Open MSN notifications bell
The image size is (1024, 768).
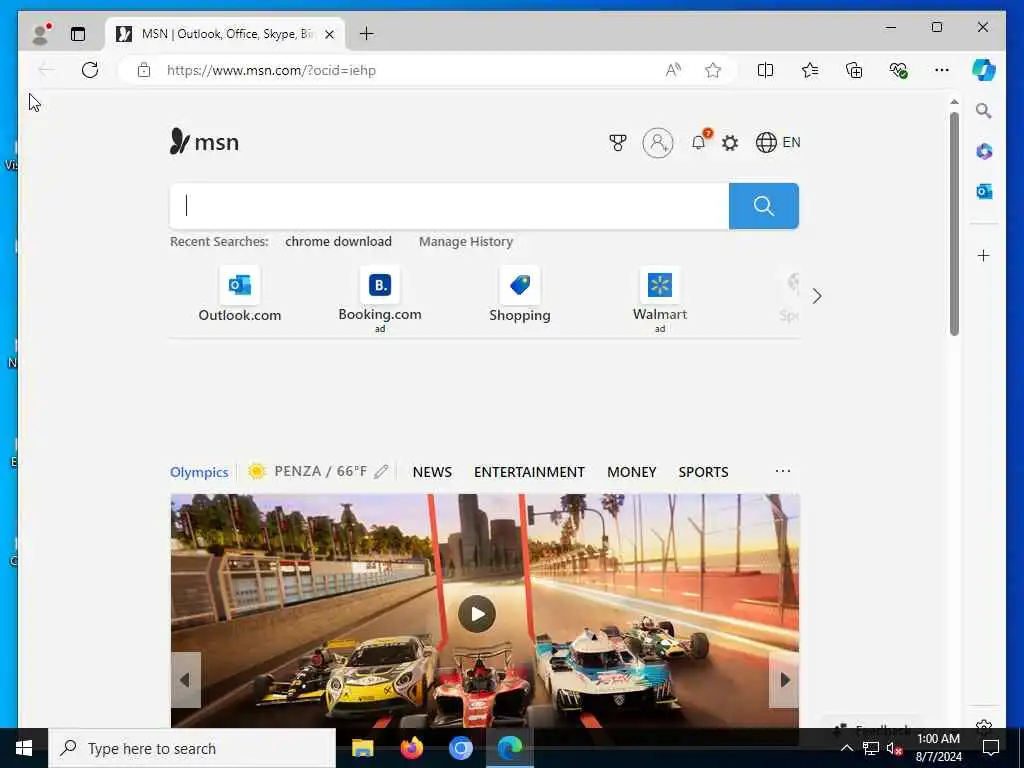699,142
